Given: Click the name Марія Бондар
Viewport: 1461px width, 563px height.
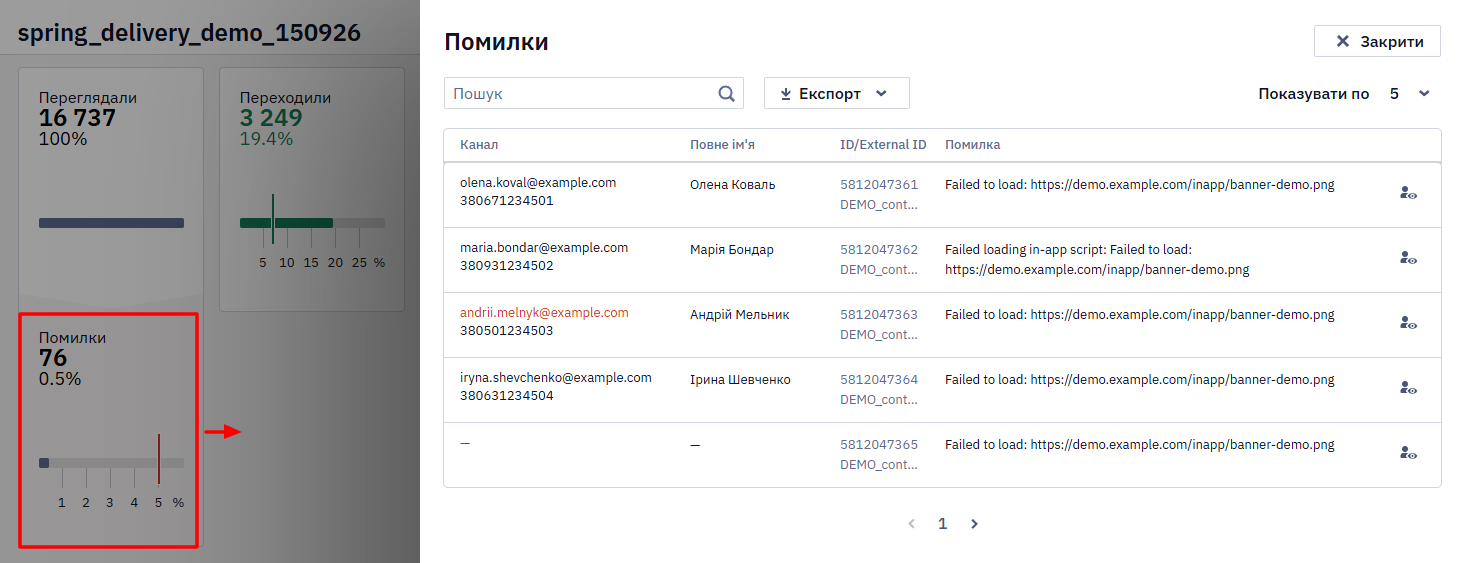Looking at the screenshot, I should click(731, 250).
